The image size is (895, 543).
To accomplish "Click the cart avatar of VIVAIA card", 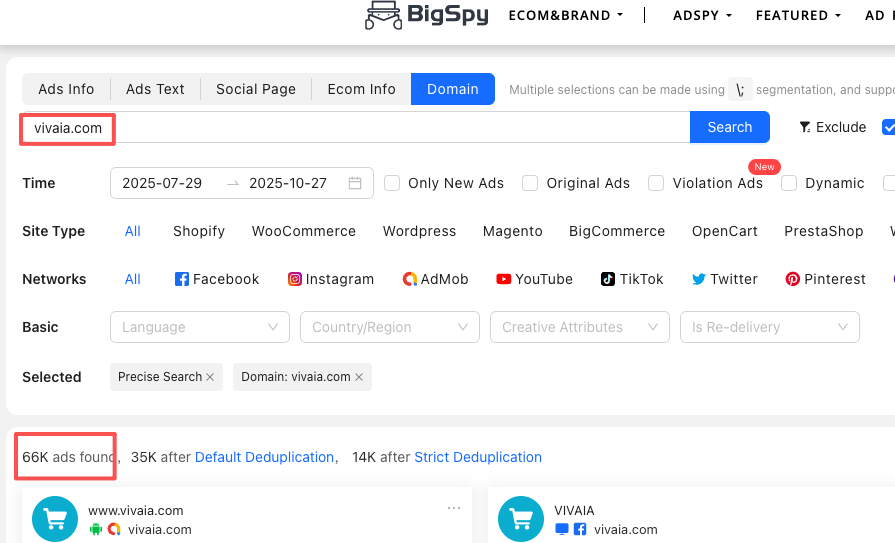I will click(521, 519).
